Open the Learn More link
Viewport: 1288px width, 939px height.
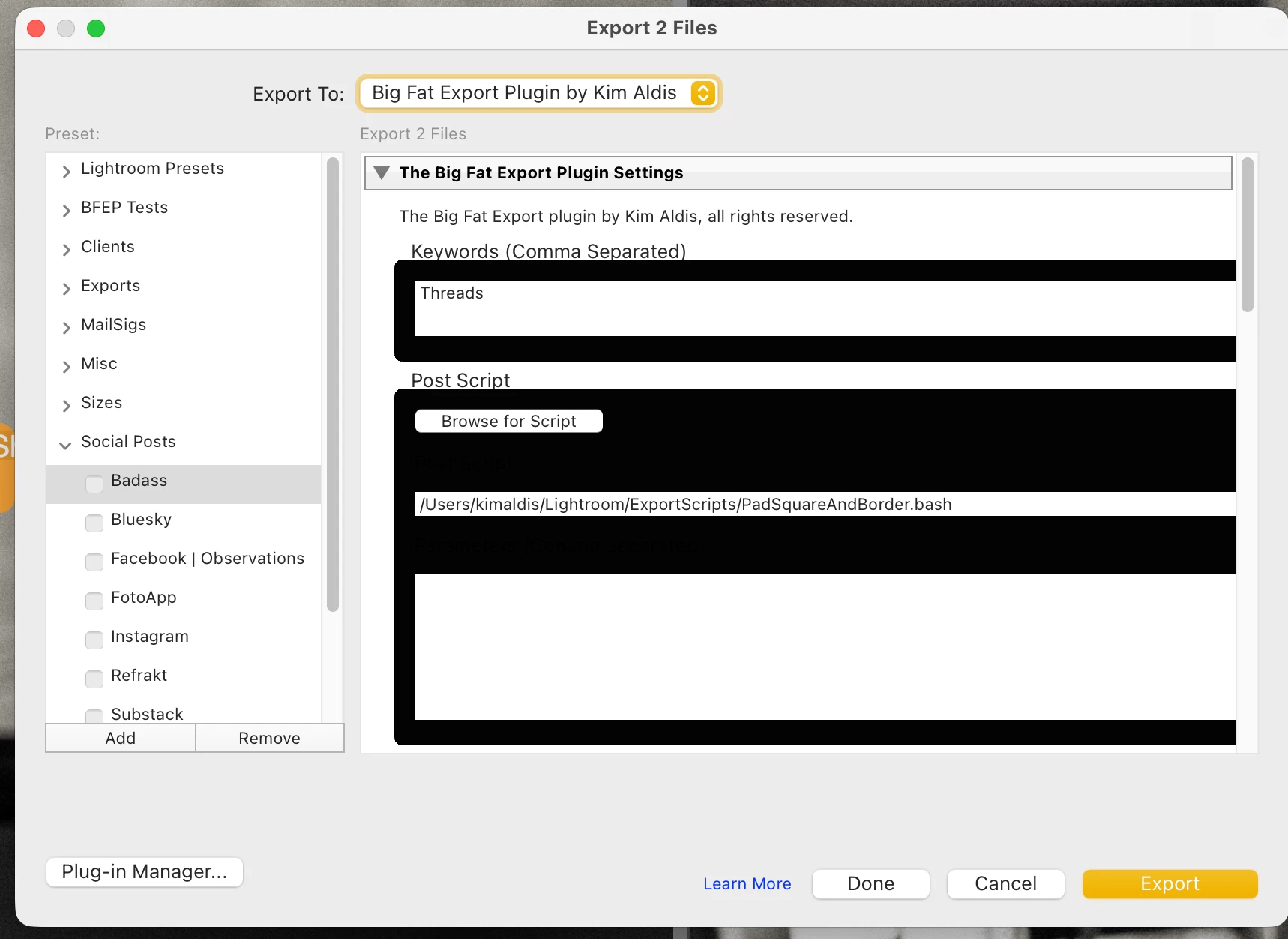tap(747, 884)
